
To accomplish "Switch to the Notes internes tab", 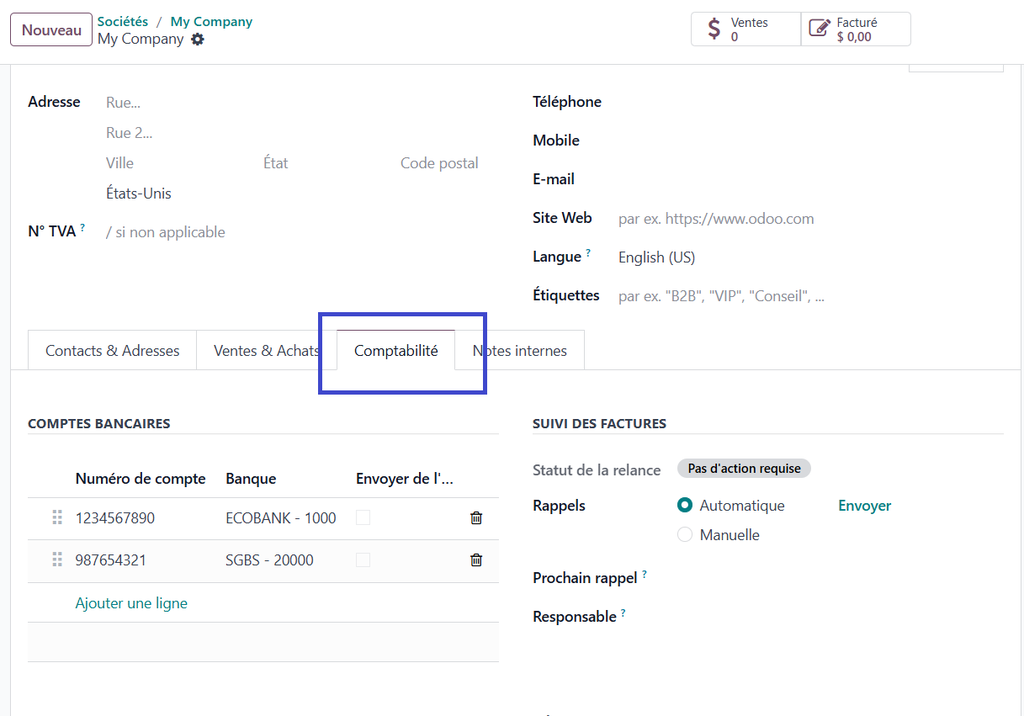I will pyautogui.click(x=520, y=351).
